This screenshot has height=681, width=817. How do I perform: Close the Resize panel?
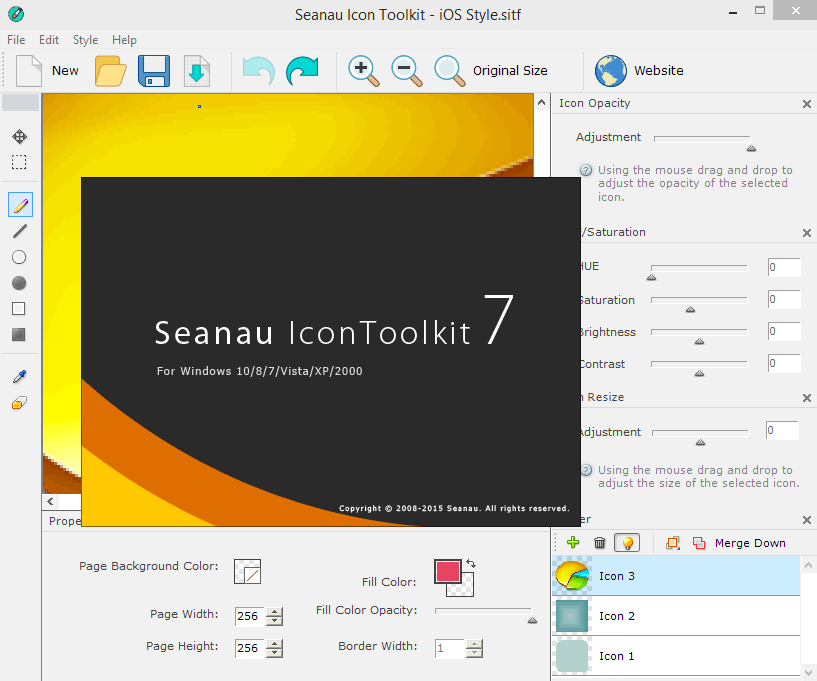tap(807, 398)
